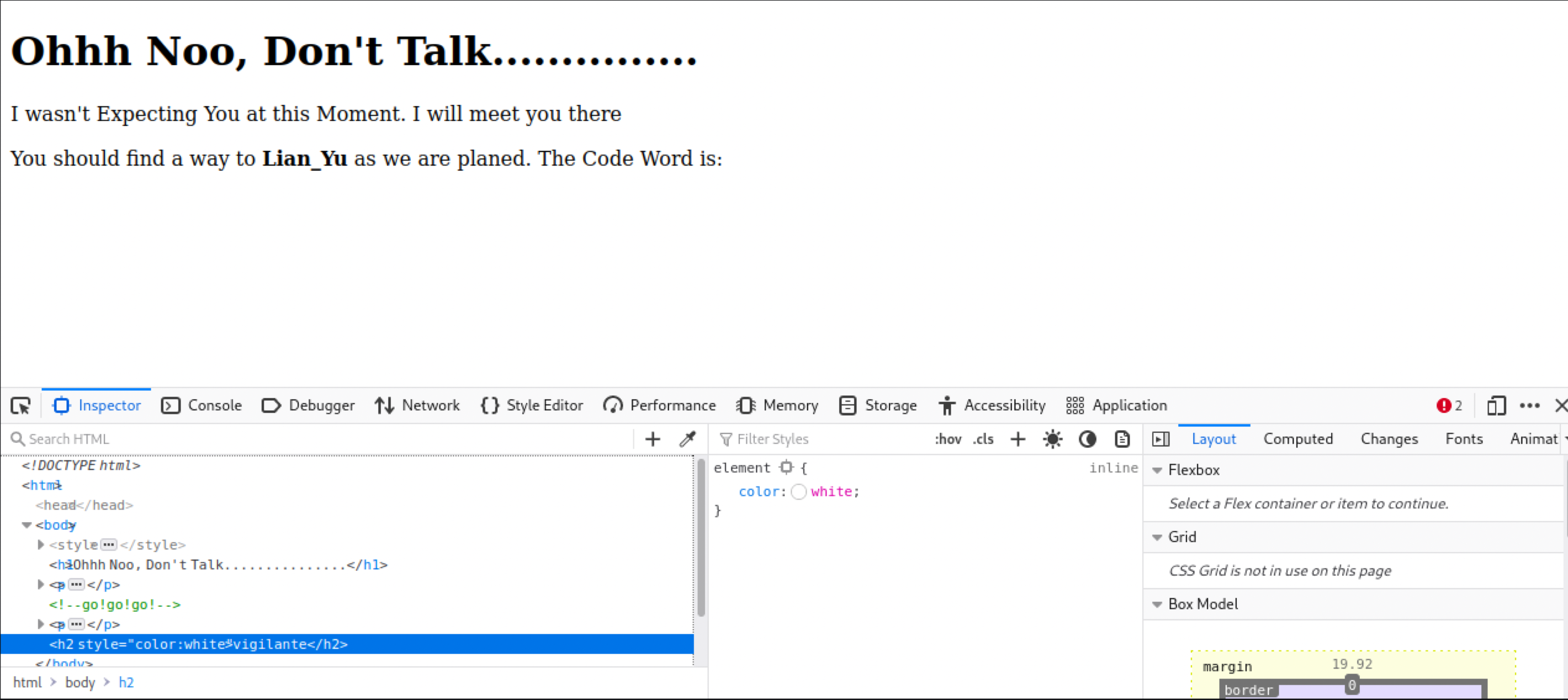
Task: Toggle dark color scheme simulation
Action: pos(1087,439)
